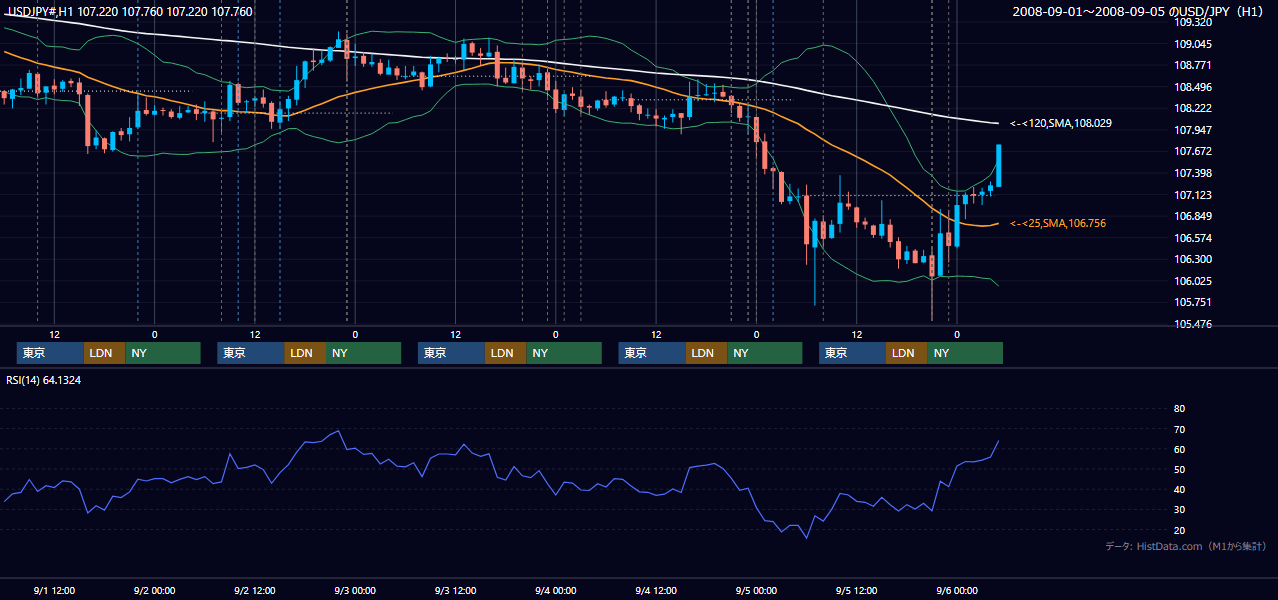Select the 9/5 00:00 date label
The width and height of the screenshot is (1278, 600).
pos(756,590)
